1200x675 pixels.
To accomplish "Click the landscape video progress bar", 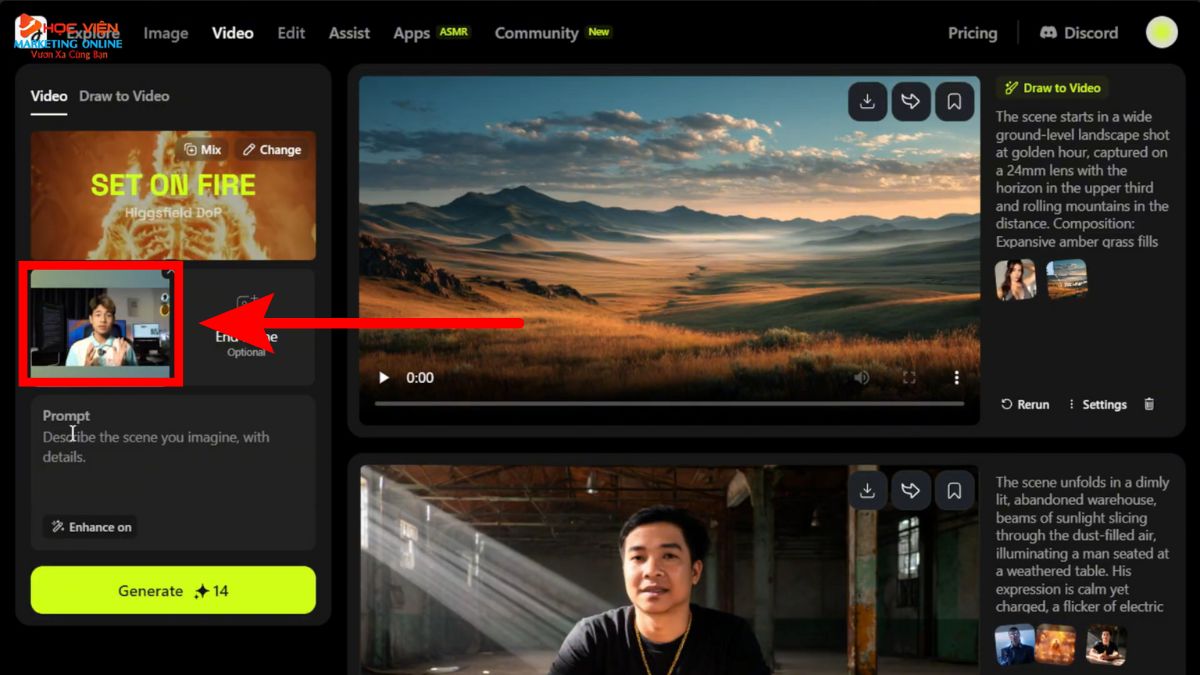I will [669, 404].
